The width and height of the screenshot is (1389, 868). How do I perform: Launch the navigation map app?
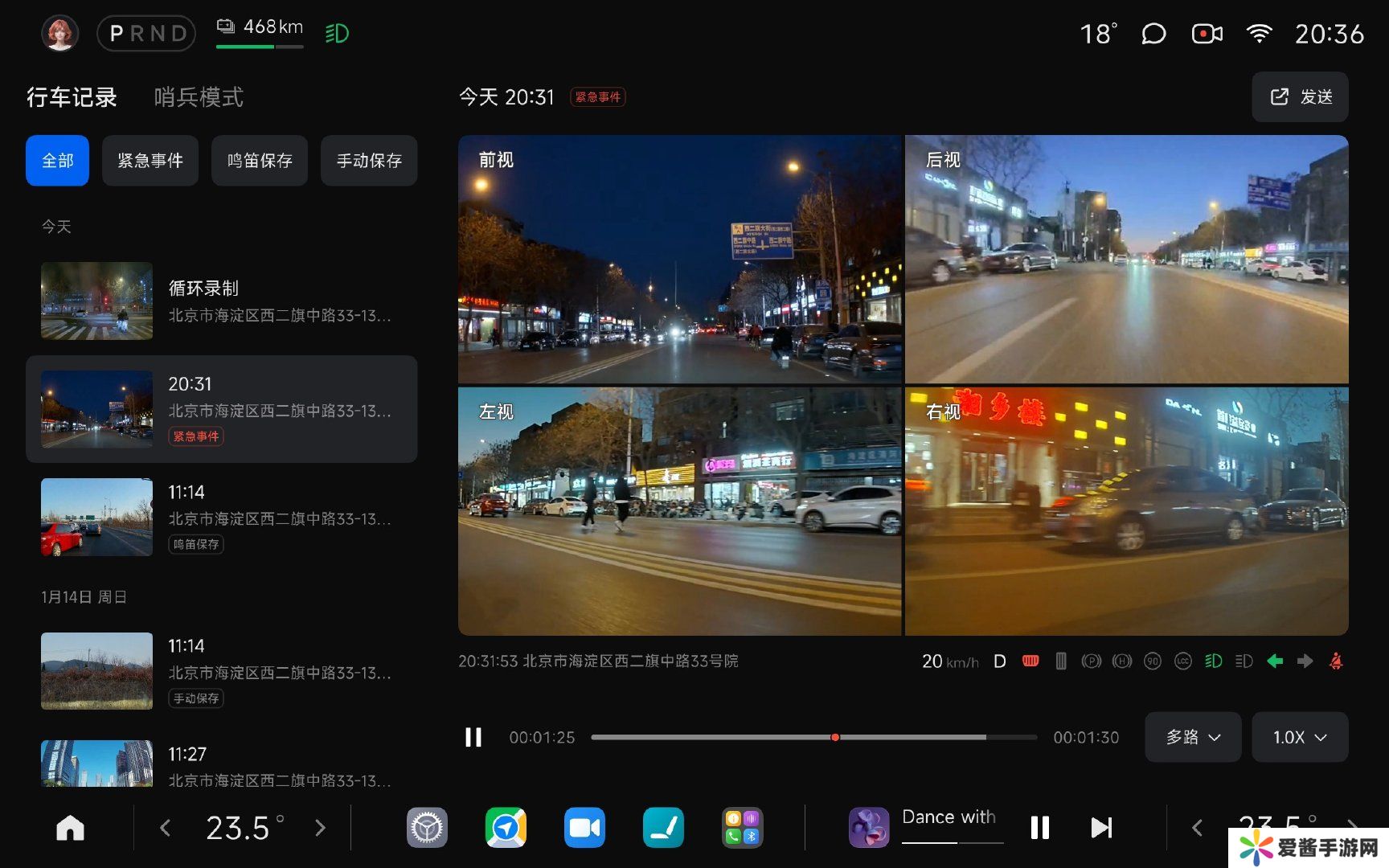tap(506, 827)
